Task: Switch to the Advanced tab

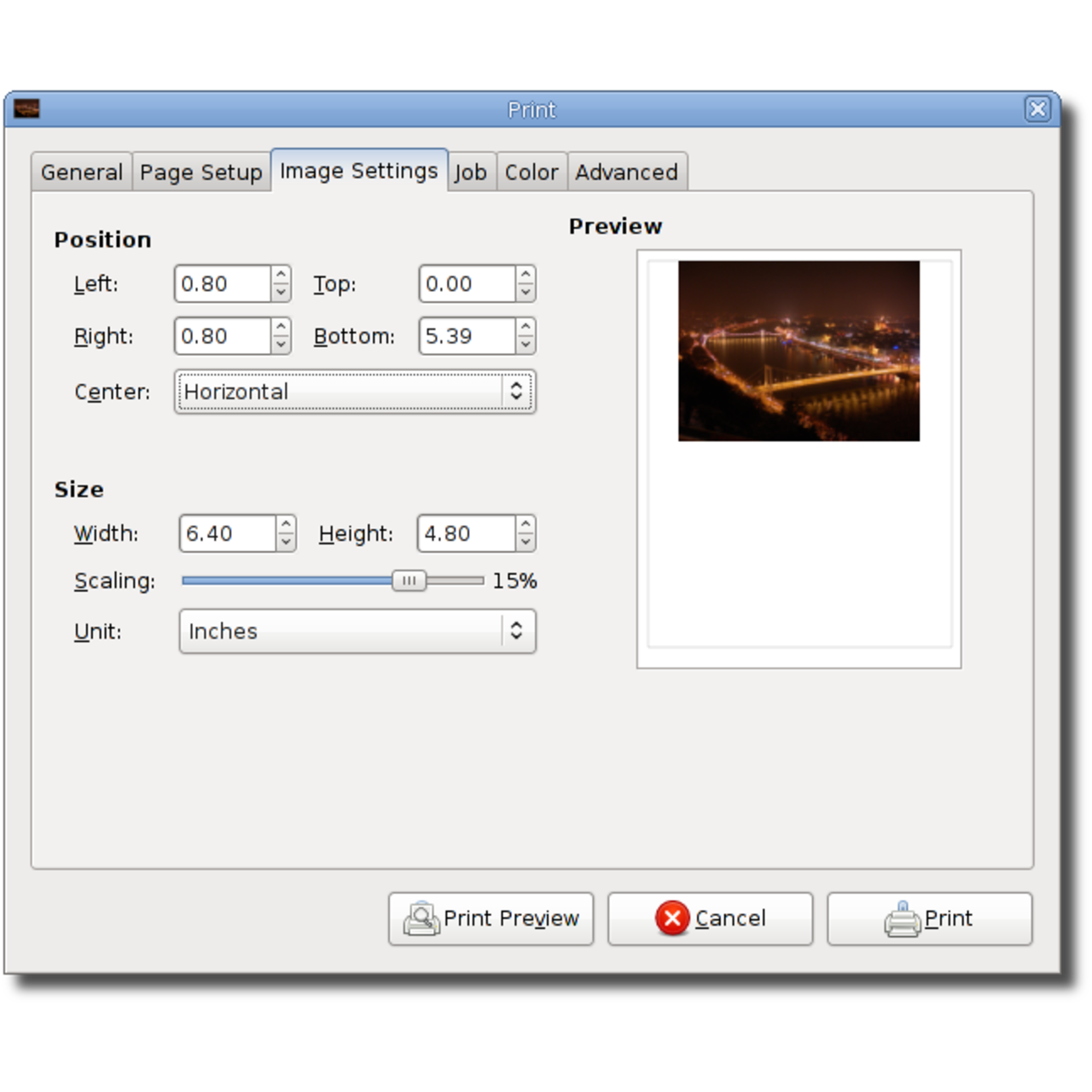Action: click(x=627, y=171)
